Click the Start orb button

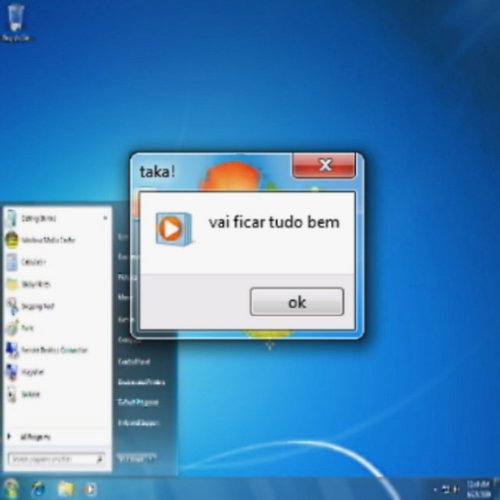point(11,489)
